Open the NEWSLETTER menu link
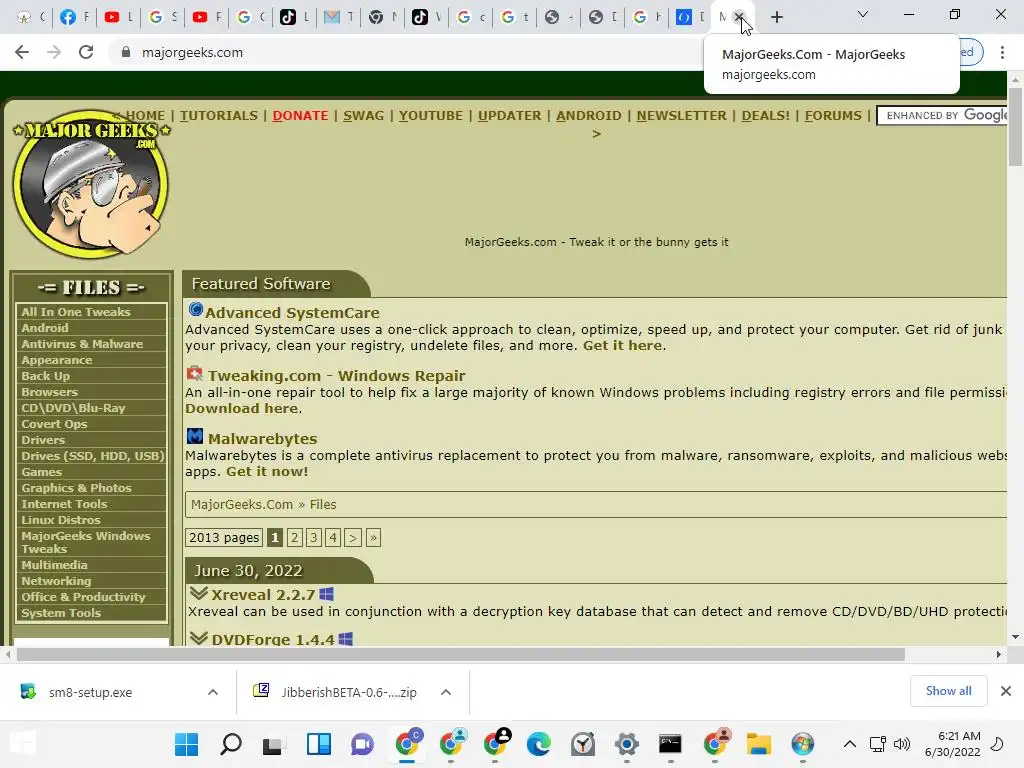This screenshot has height=768, width=1024. point(682,116)
